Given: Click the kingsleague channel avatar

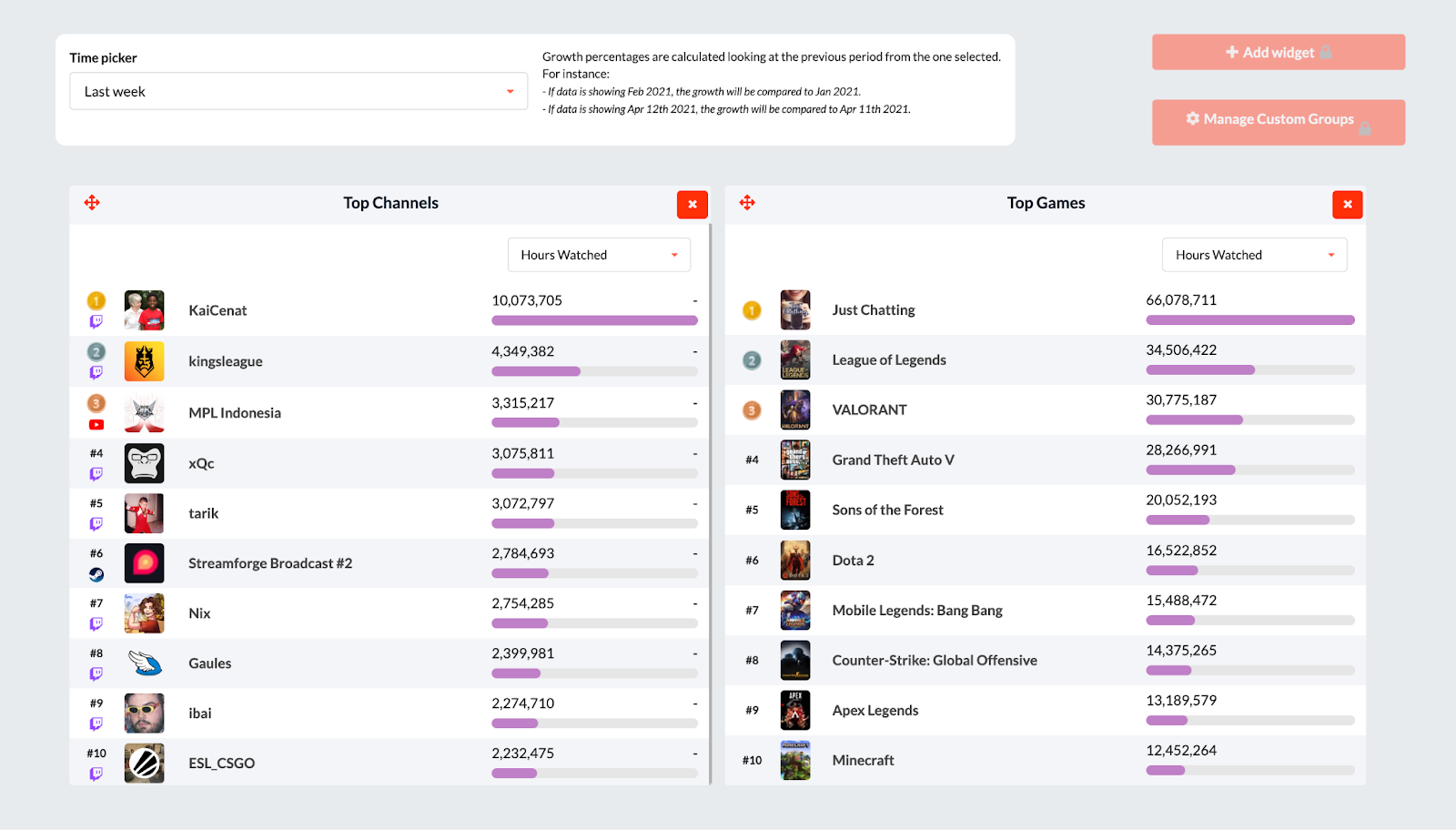Looking at the screenshot, I should tap(144, 361).
